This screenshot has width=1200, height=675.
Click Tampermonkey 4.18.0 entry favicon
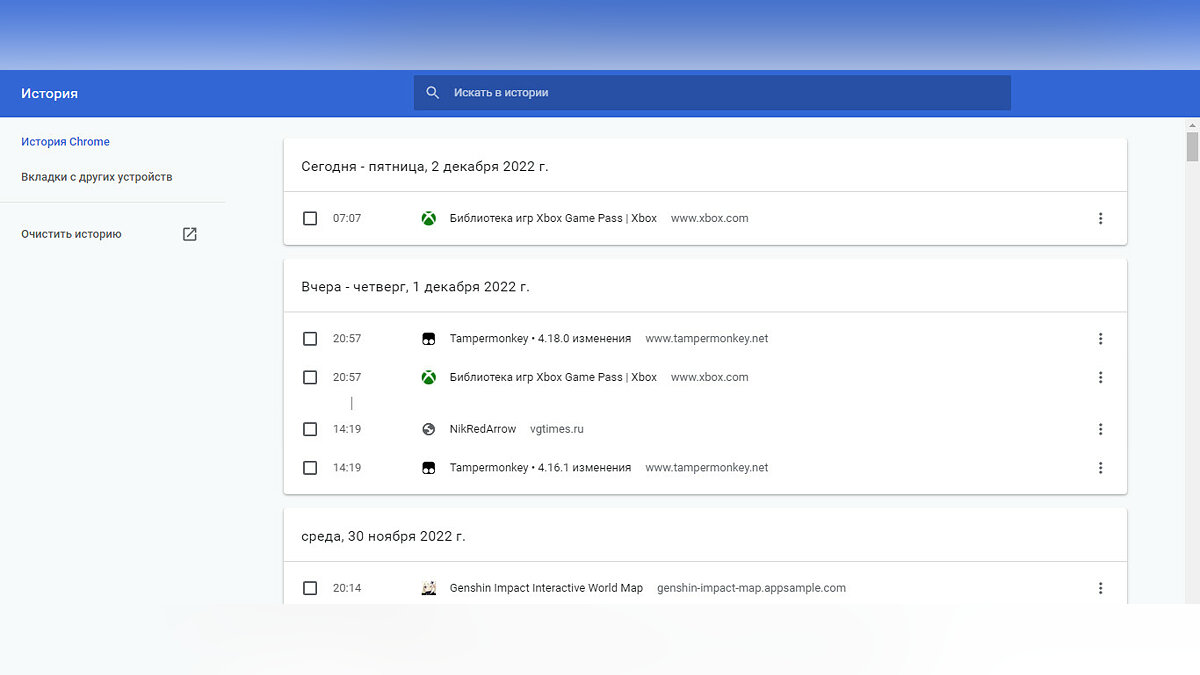pos(428,339)
